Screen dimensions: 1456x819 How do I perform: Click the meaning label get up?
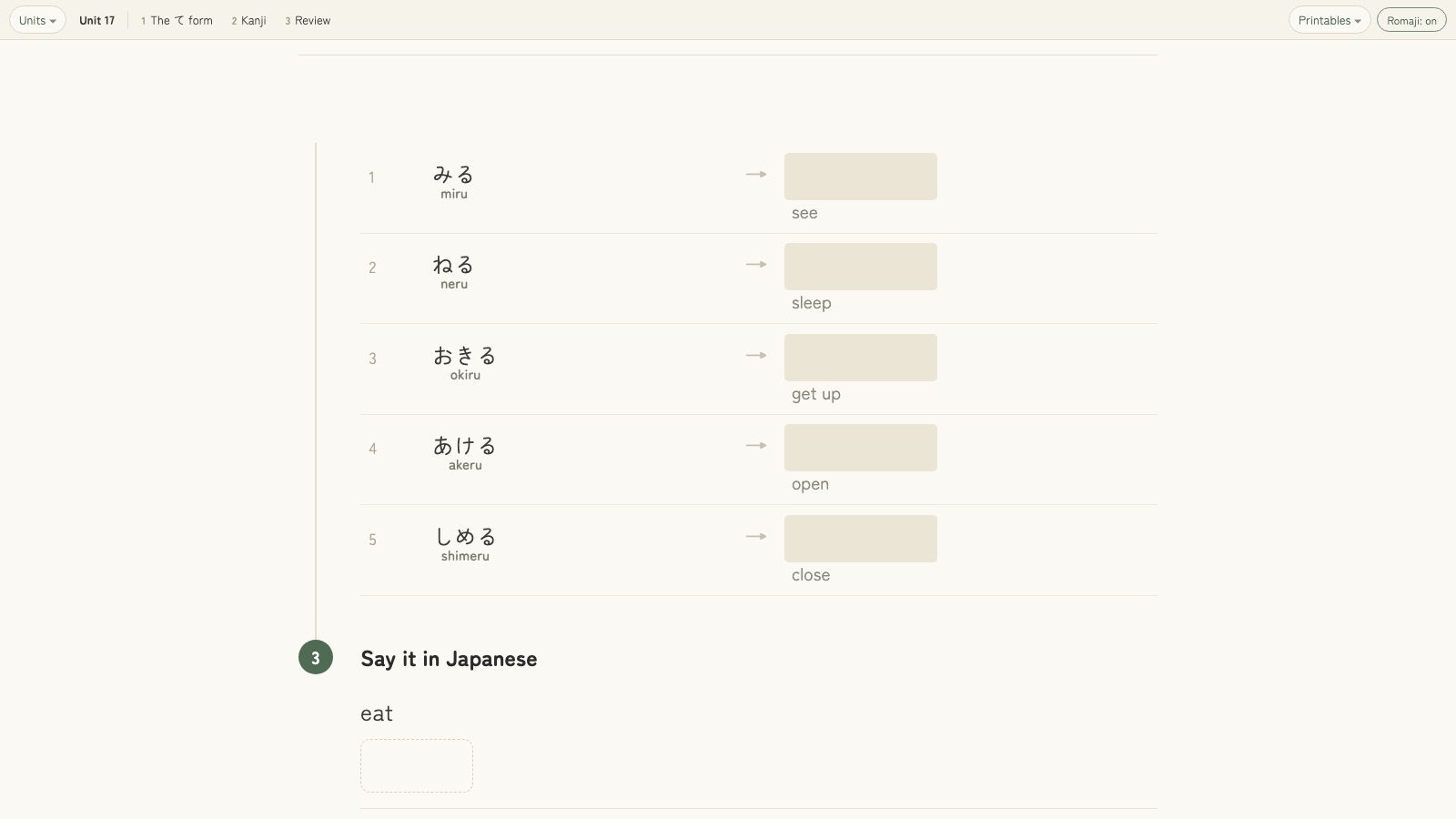815,394
